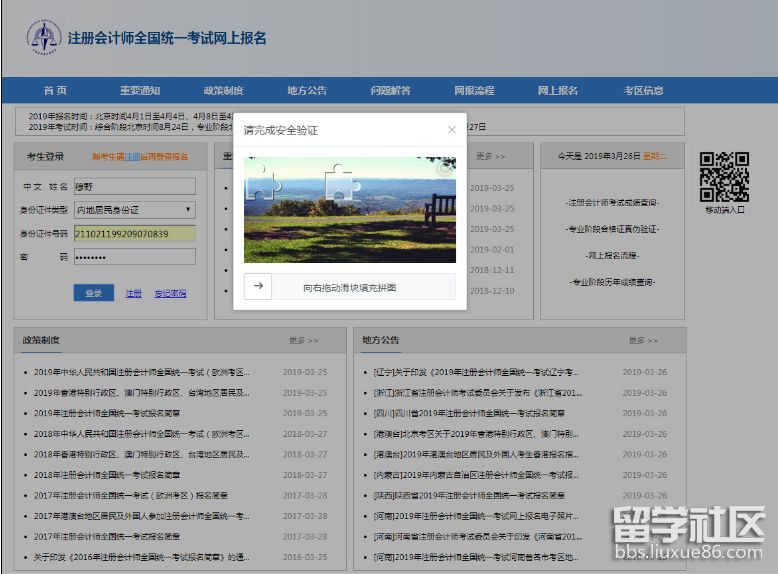
Task: Click the slider arrow handle in captcha
Action: 258,287
